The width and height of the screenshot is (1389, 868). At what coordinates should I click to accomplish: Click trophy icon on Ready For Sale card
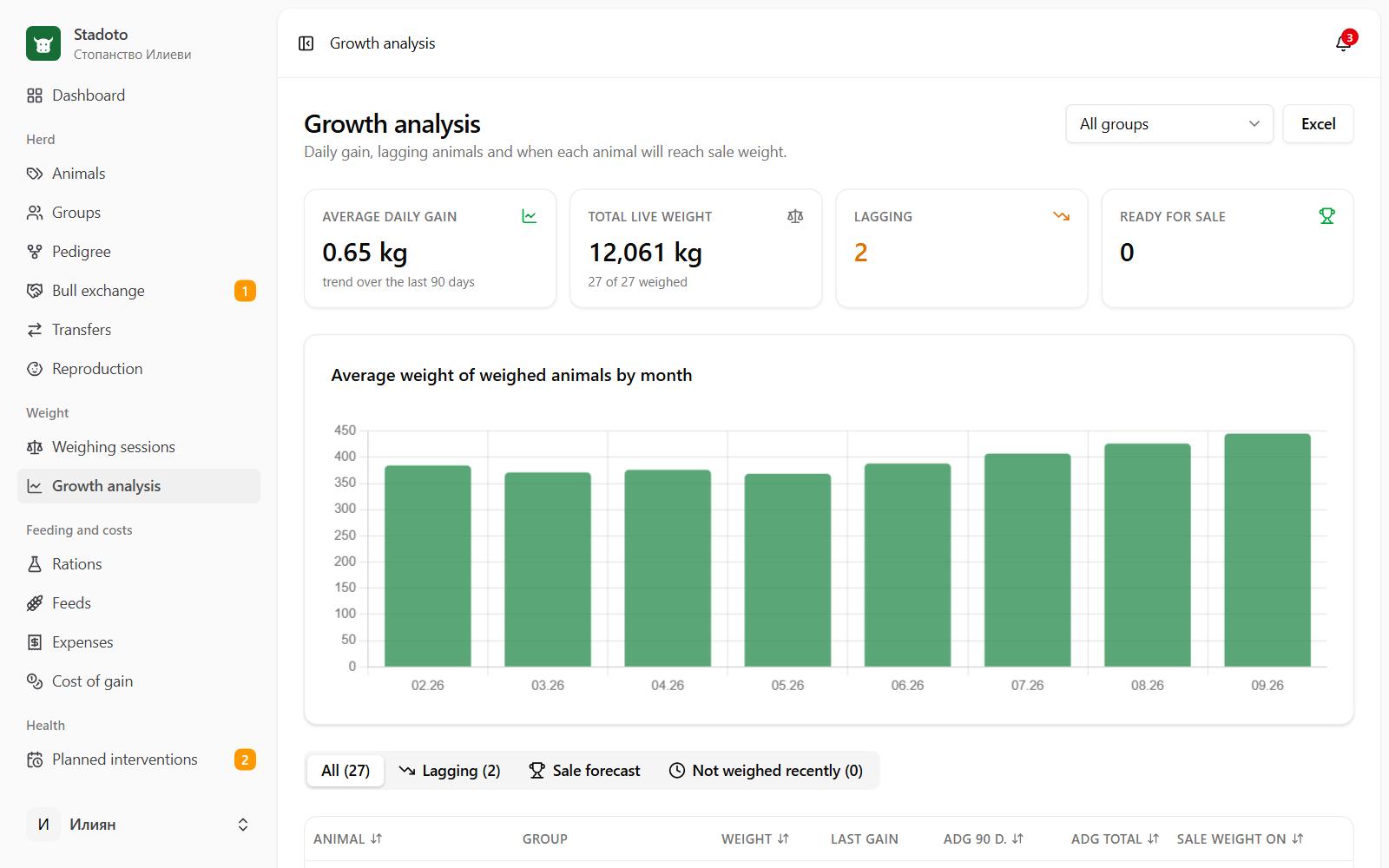coord(1326,216)
